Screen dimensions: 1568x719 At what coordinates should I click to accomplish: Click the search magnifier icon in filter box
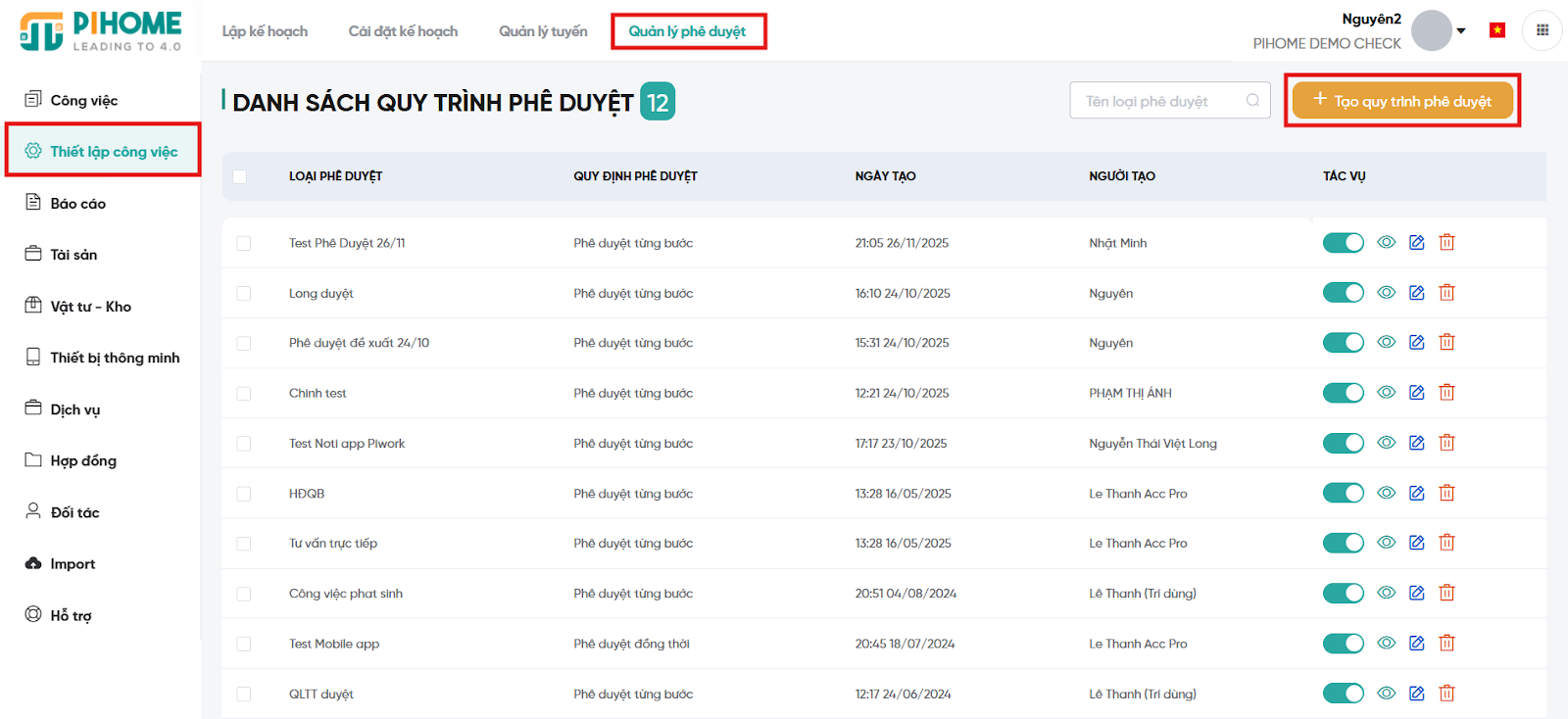[x=1252, y=101]
